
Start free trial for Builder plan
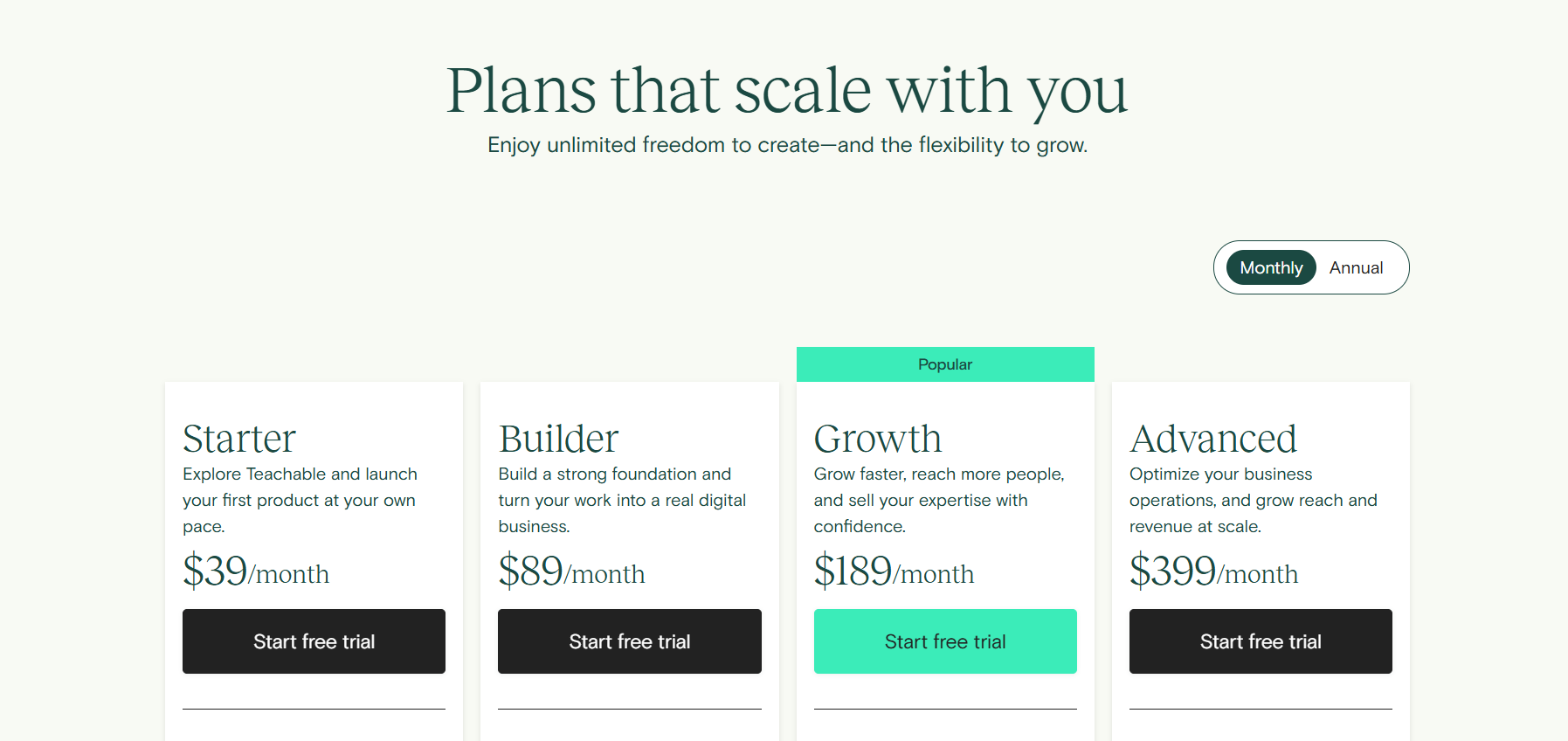pos(630,641)
